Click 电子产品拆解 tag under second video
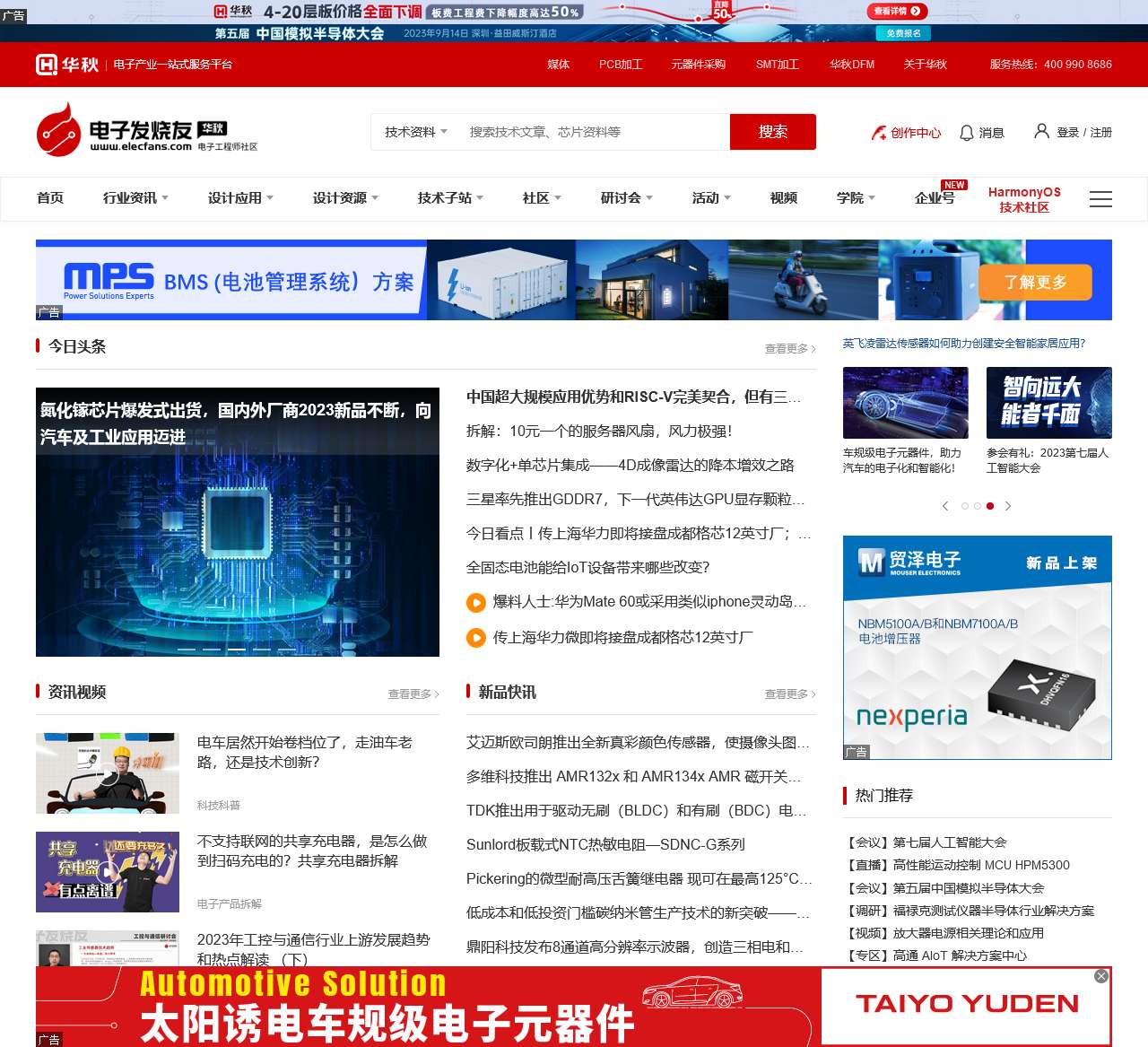This screenshot has width=1148, height=1047. [230, 904]
